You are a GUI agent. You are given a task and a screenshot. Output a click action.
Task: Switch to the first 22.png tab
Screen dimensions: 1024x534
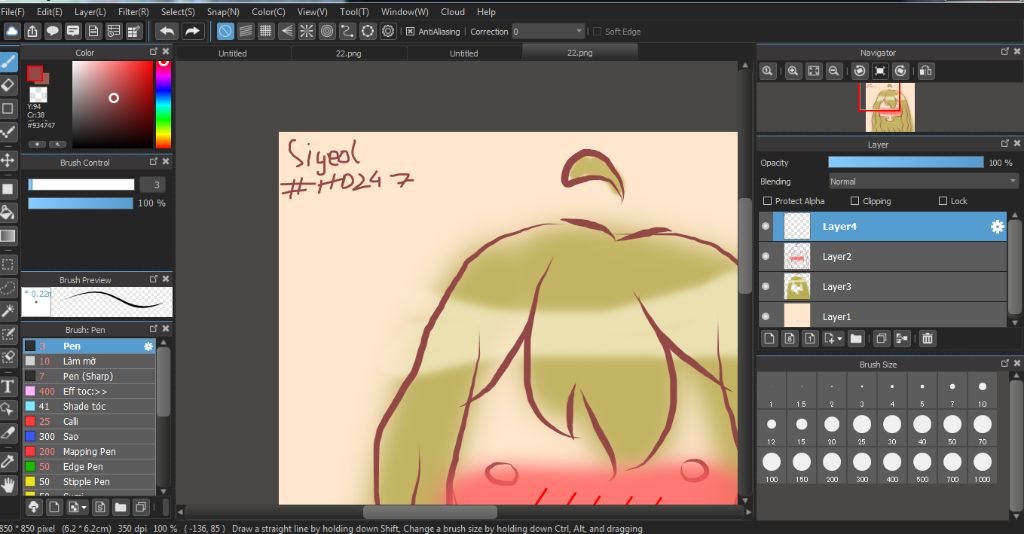348,54
